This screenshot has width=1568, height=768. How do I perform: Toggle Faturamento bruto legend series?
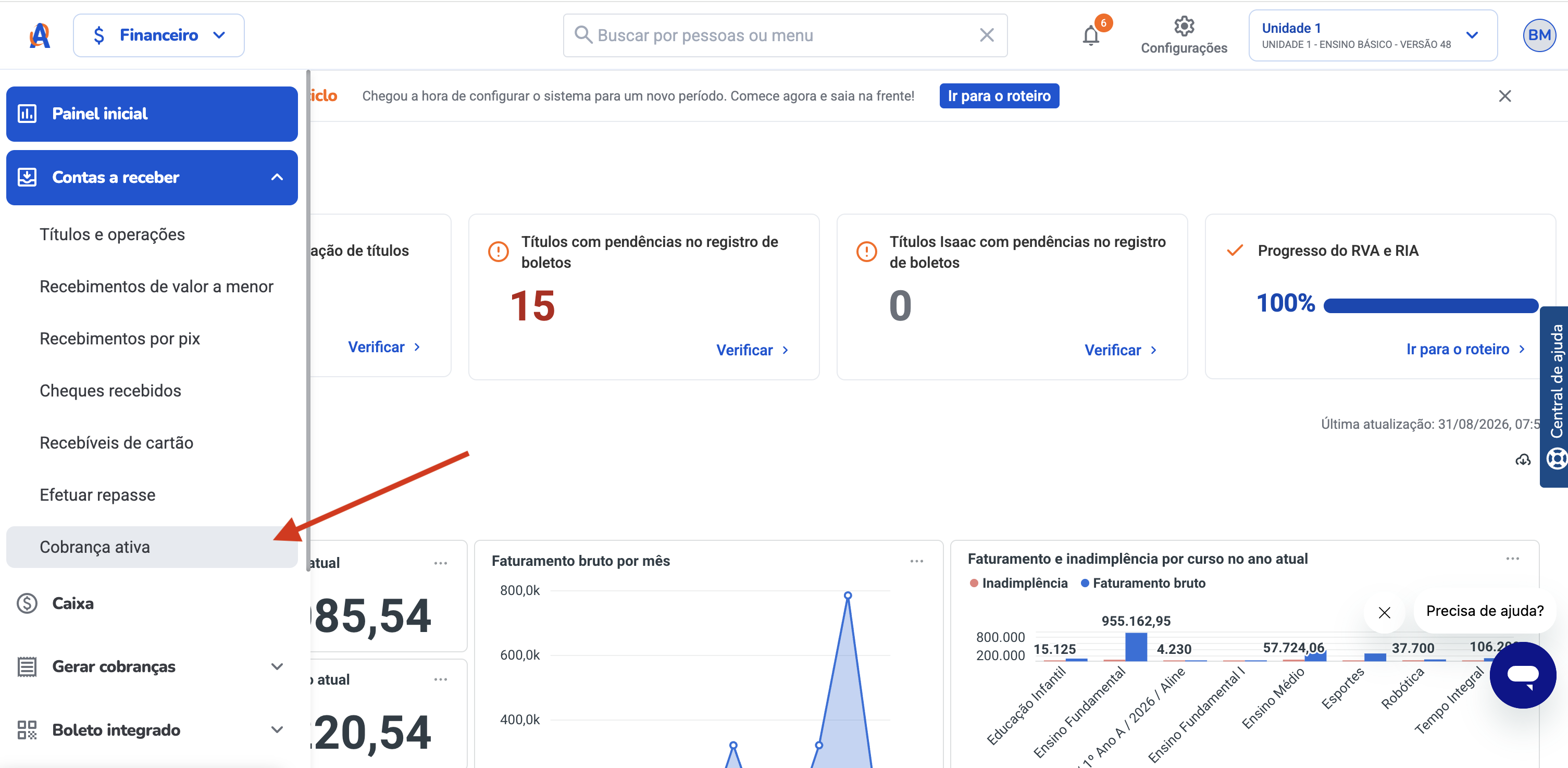(1142, 583)
